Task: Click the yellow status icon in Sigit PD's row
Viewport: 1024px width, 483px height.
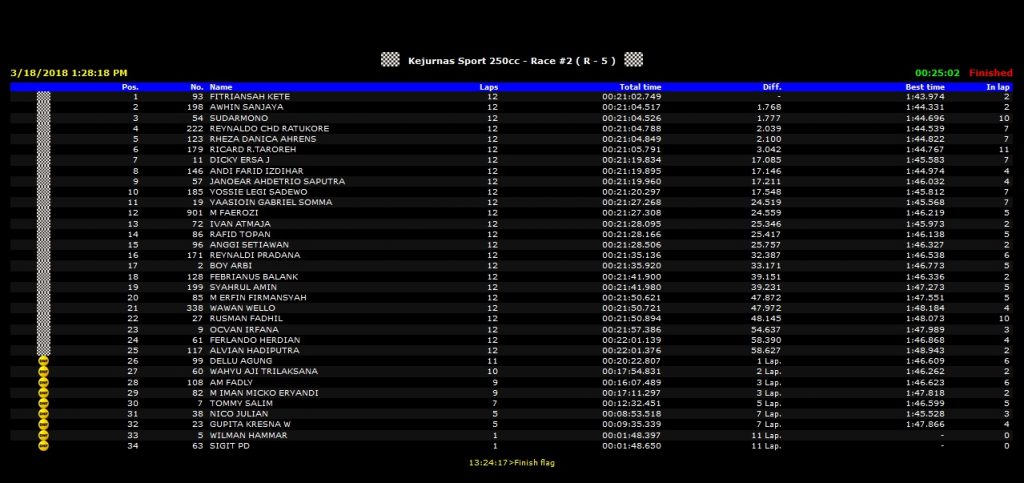Action: pos(43,446)
